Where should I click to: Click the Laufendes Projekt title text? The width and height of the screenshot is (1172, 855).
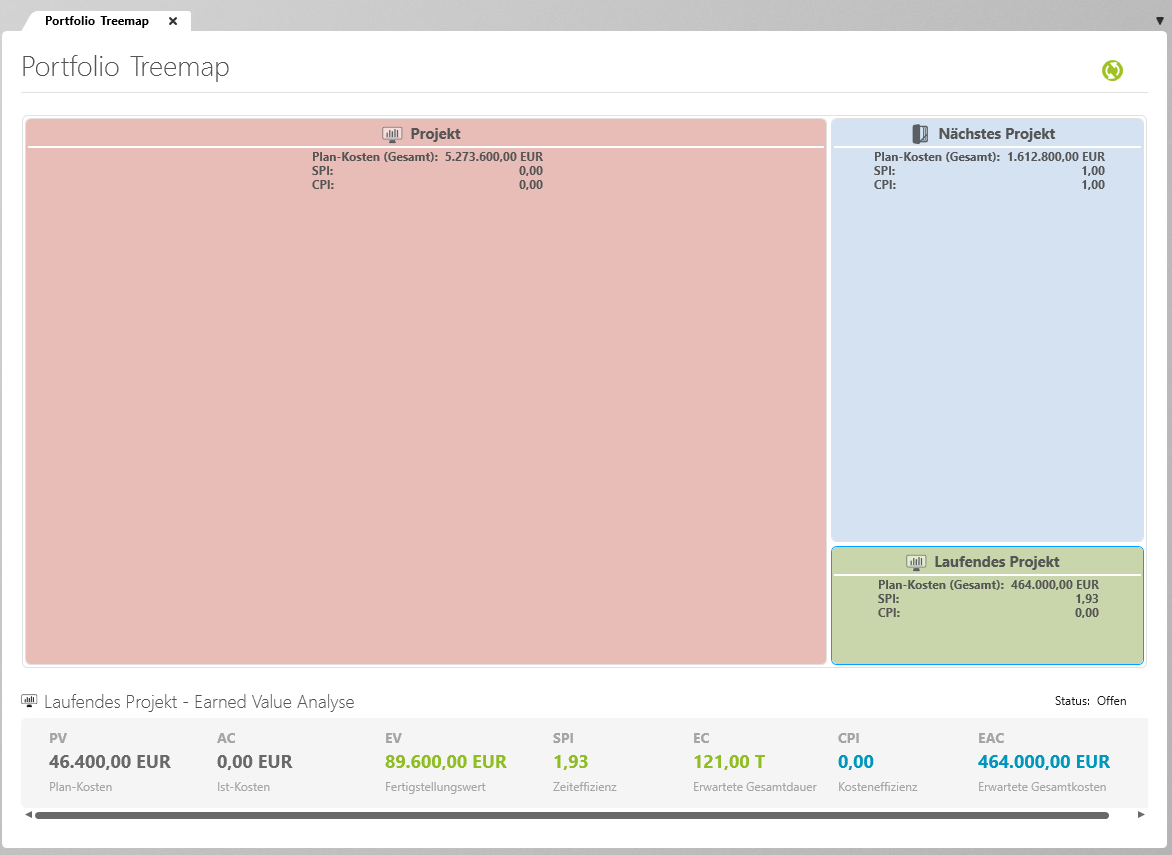point(996,562)
